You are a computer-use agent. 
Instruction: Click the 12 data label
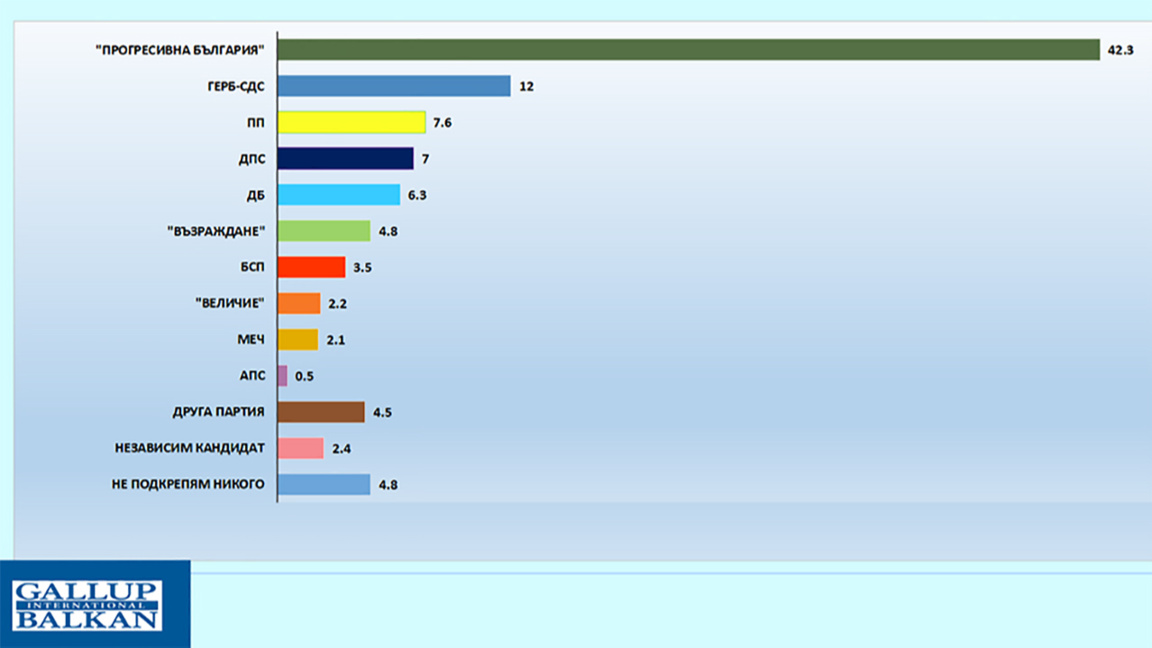[526, 87]
